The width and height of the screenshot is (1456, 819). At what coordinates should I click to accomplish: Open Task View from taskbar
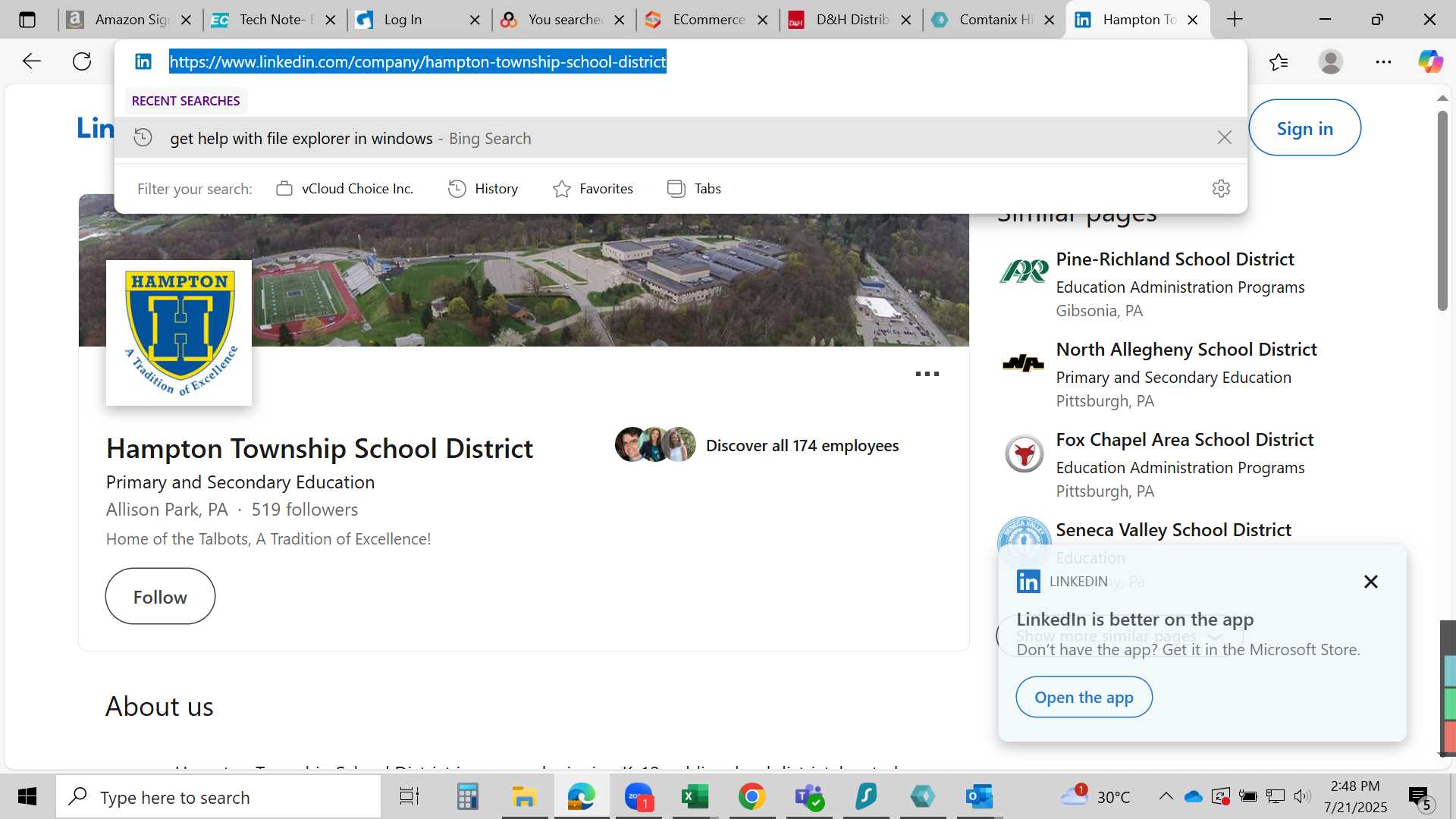tap(409, 796)
